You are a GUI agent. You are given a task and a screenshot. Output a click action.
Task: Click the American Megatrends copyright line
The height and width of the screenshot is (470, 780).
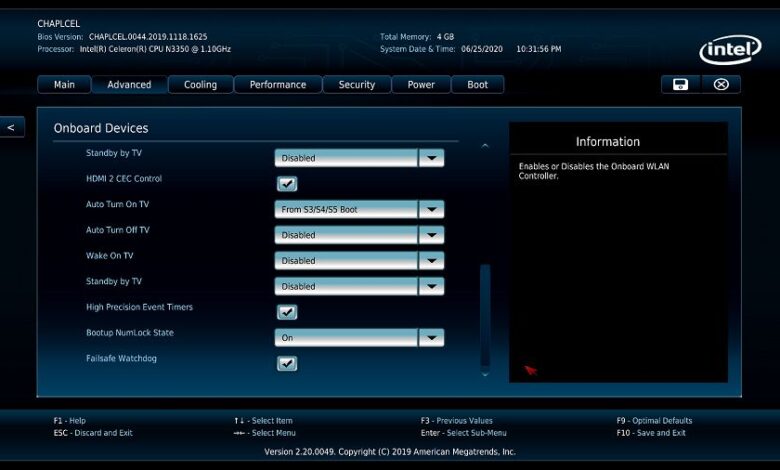[x=390, y=452]
